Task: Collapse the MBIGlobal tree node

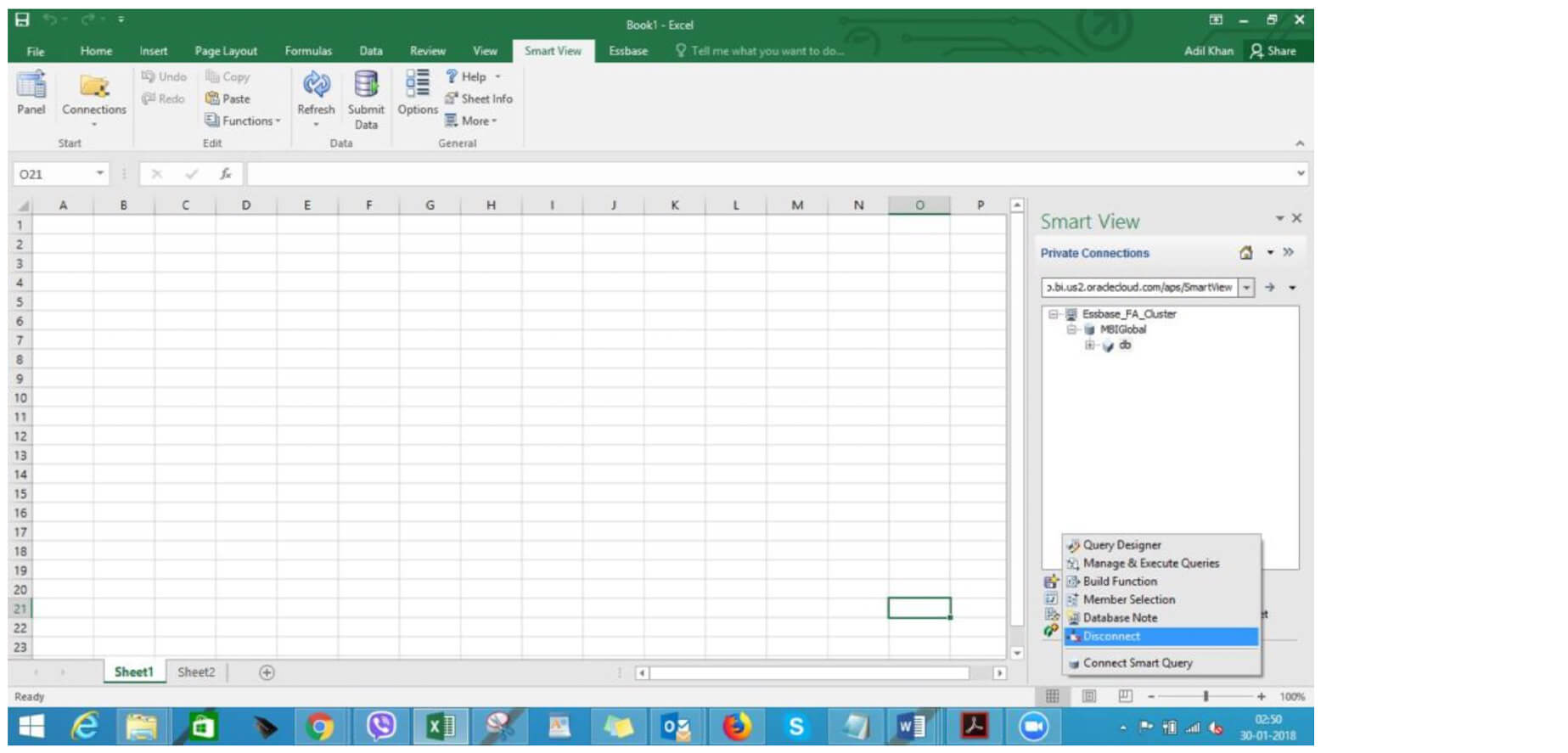Action: pos(1071,329)
